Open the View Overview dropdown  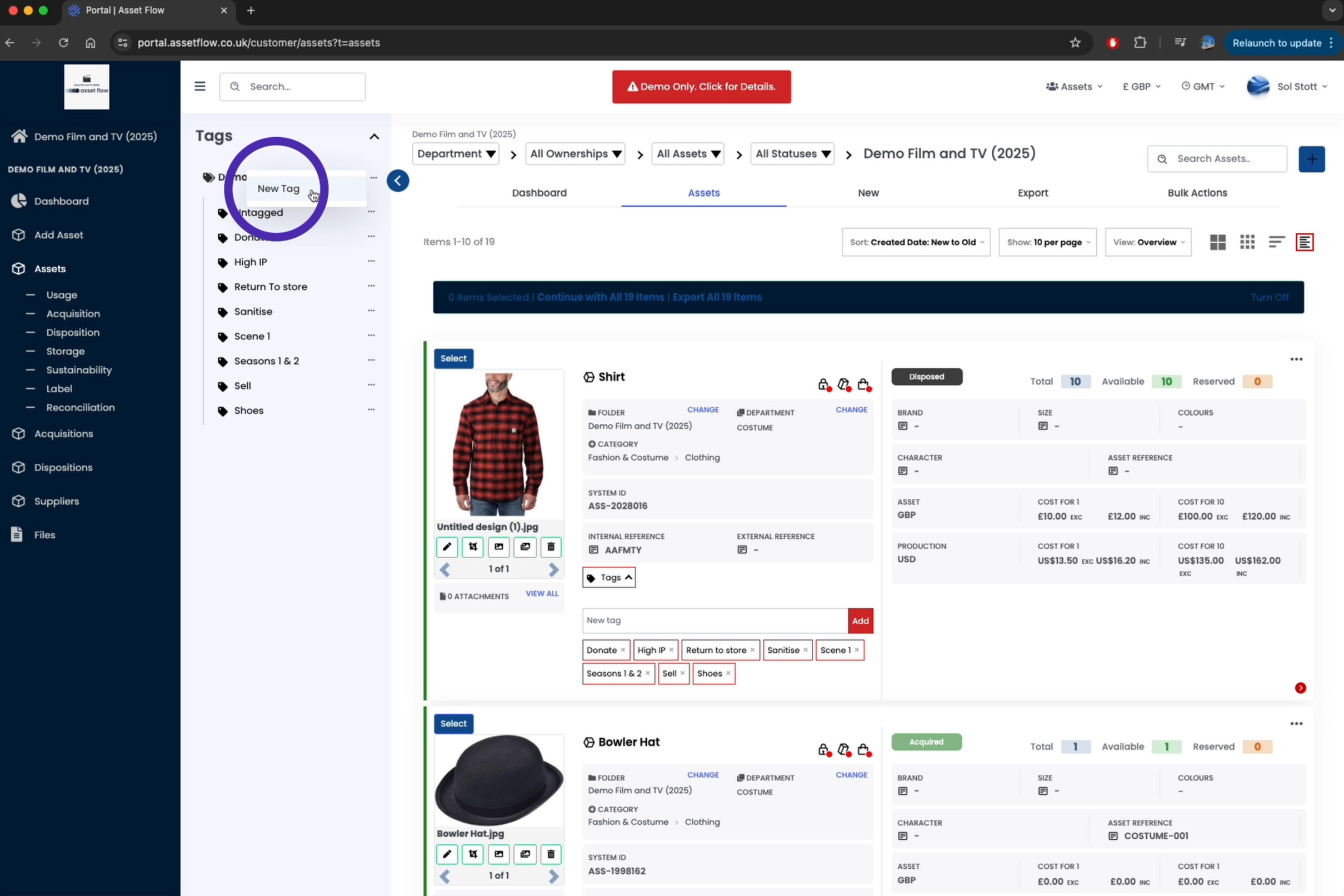click(1148, 242)
